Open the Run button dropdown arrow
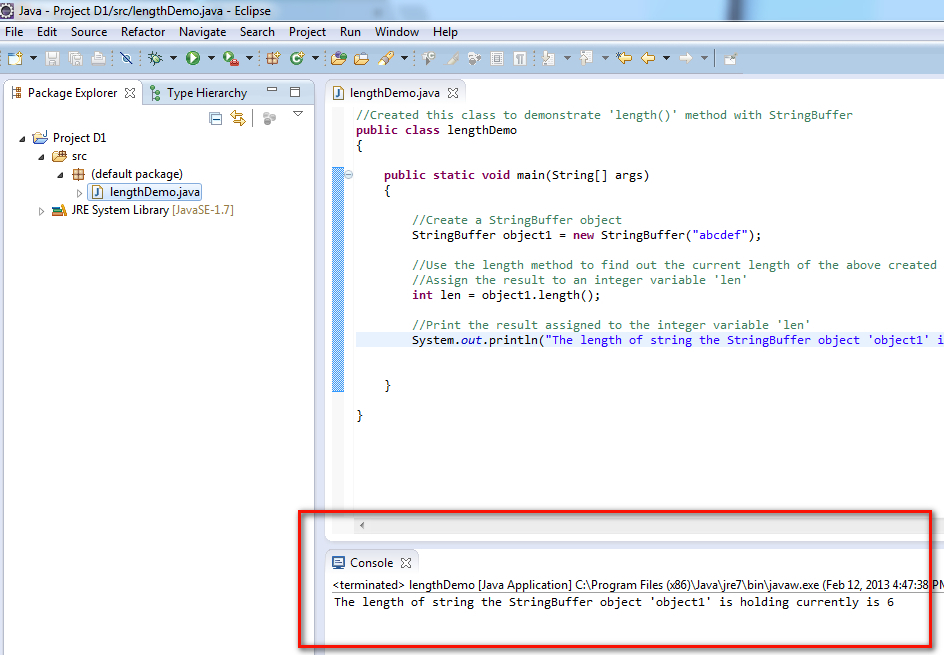Screen dimensions: 944x655 click(210, 58)
